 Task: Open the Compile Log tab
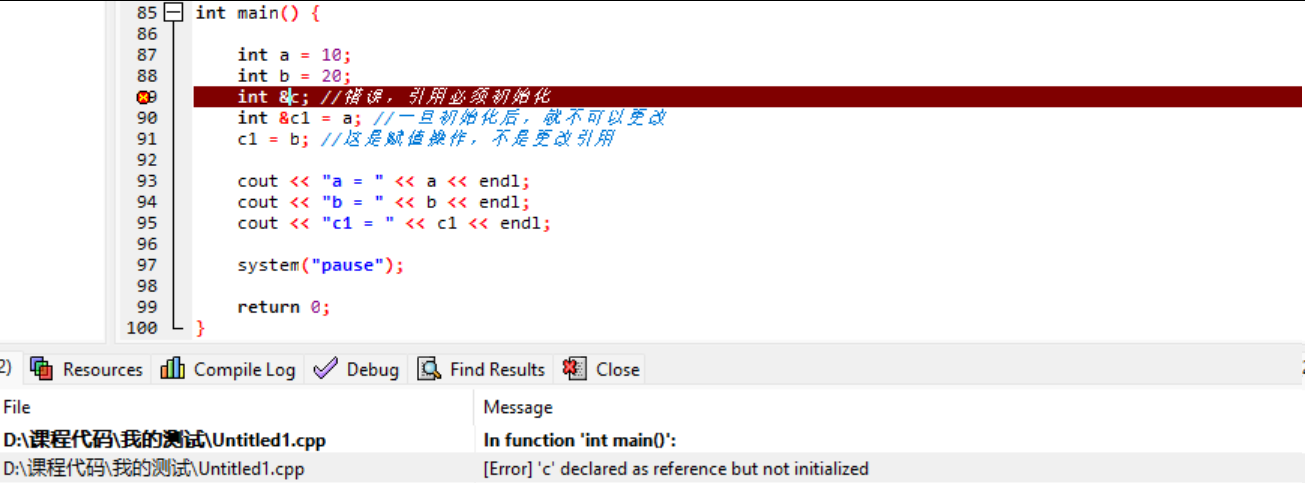click(x=228, y=369)
